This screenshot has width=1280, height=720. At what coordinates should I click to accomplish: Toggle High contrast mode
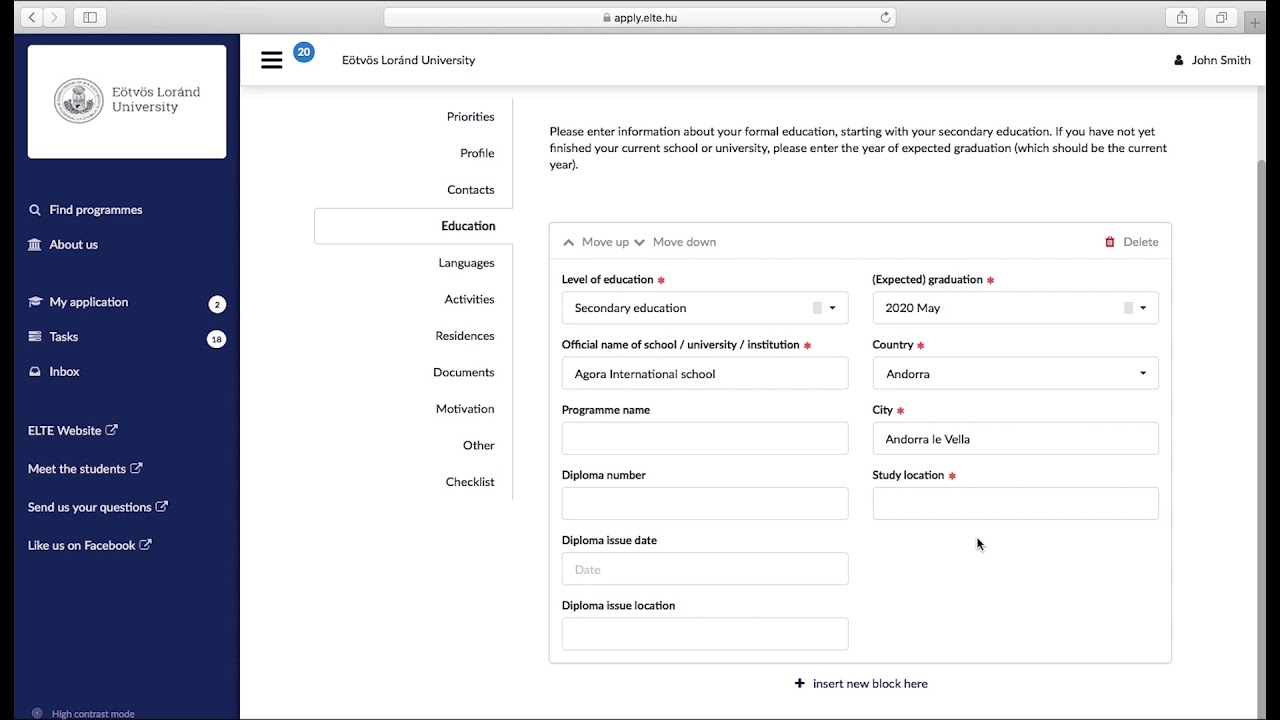pos(82,713)
